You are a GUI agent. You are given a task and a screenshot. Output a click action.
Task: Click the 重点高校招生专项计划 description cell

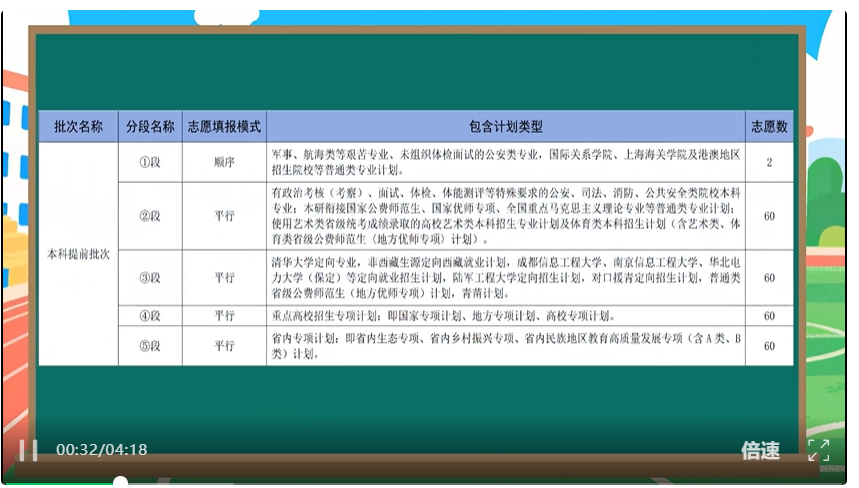[x=506, y=315]
